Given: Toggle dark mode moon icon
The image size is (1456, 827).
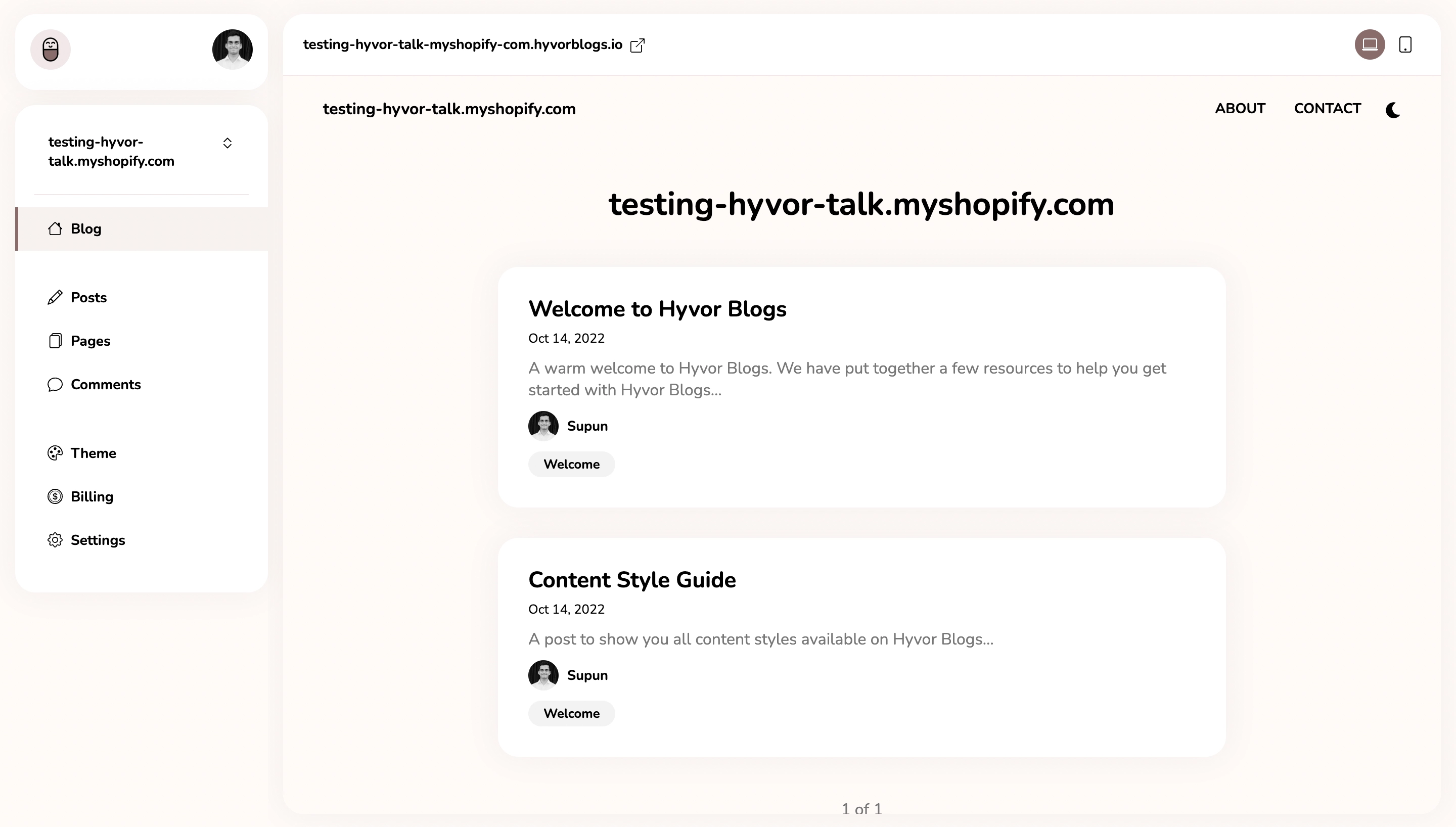Looking at the screenshot, I should (x=1393, y=110).
